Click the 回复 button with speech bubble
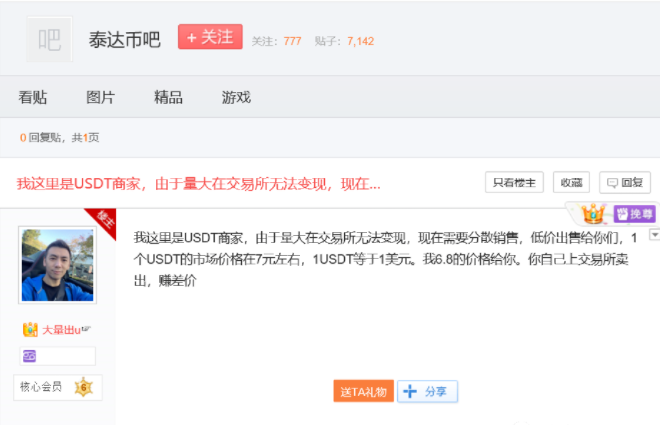 coord(625,183)
